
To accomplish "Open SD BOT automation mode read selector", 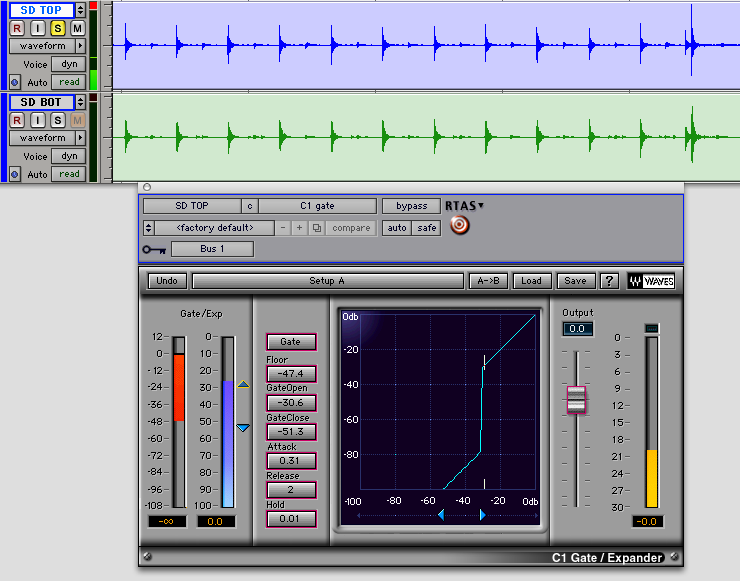I will [69, 174].
